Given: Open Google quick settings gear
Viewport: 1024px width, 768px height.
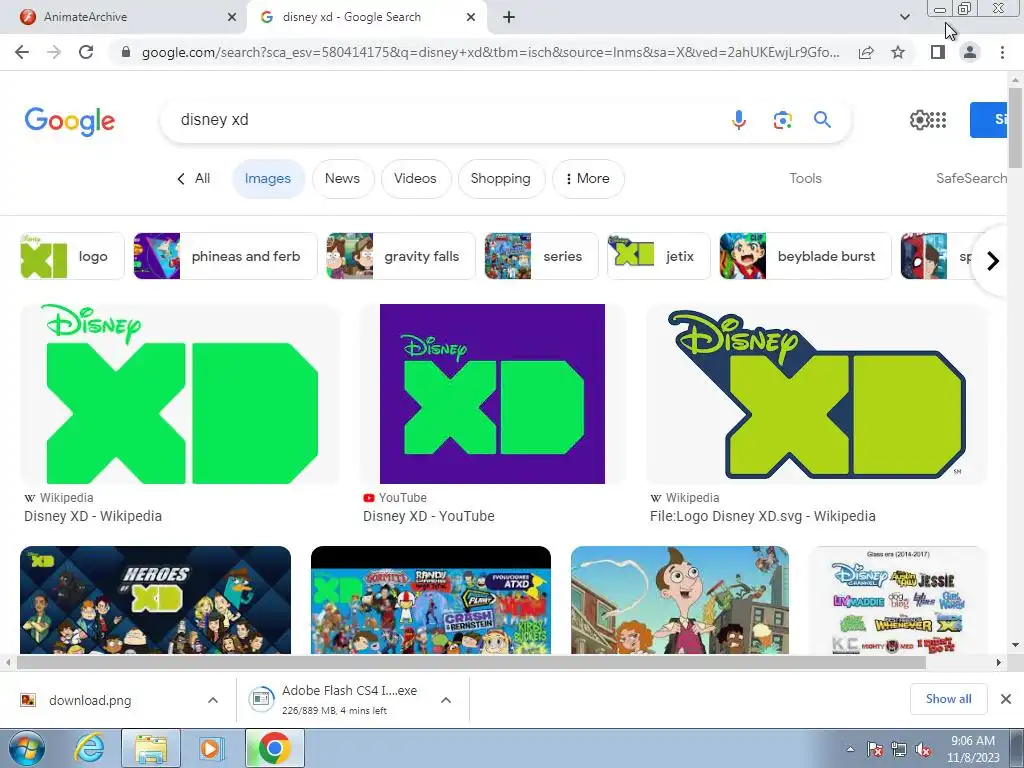Looking at the screenshot, I should (919, 120).
